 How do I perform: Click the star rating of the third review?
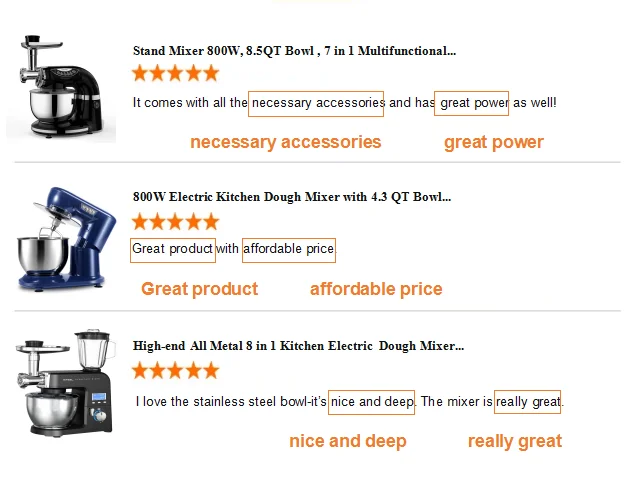(175, 370)
